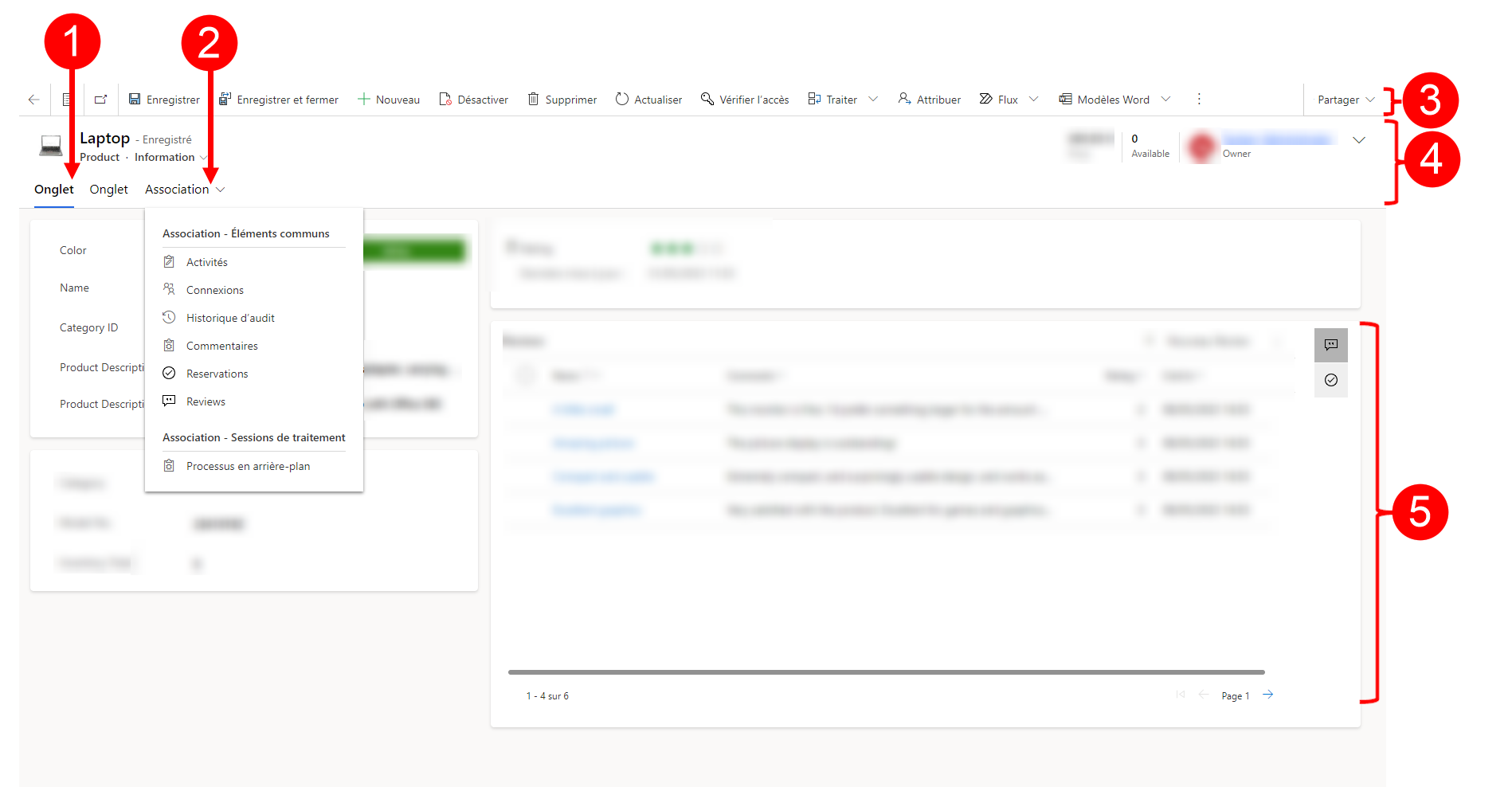The image size is (1512, 787).
Task: Click the horizontal scrollbar of reviews grid
Action: pos(886,672)
